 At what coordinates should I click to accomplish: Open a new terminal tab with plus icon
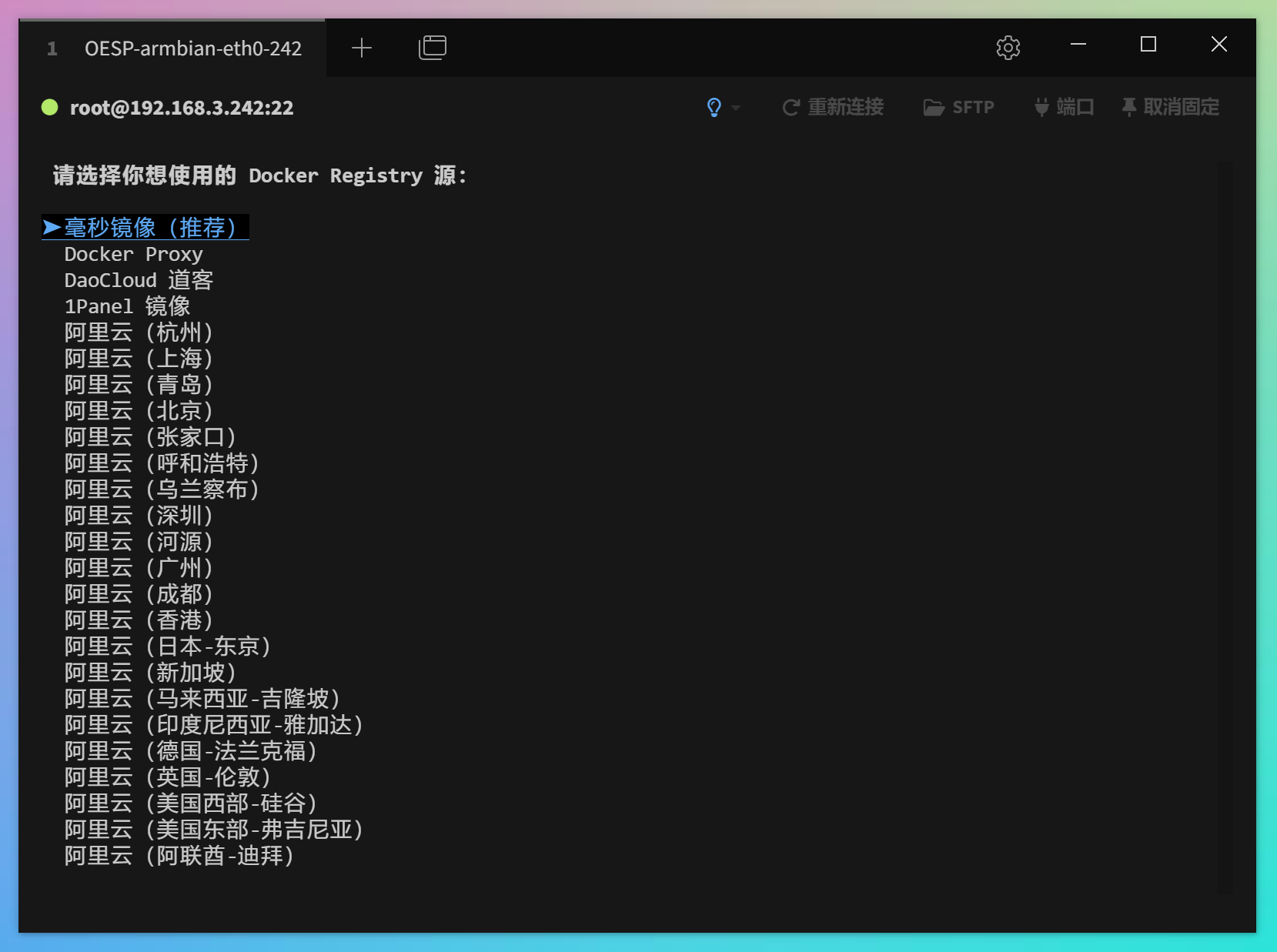click(x=361, y=48)
